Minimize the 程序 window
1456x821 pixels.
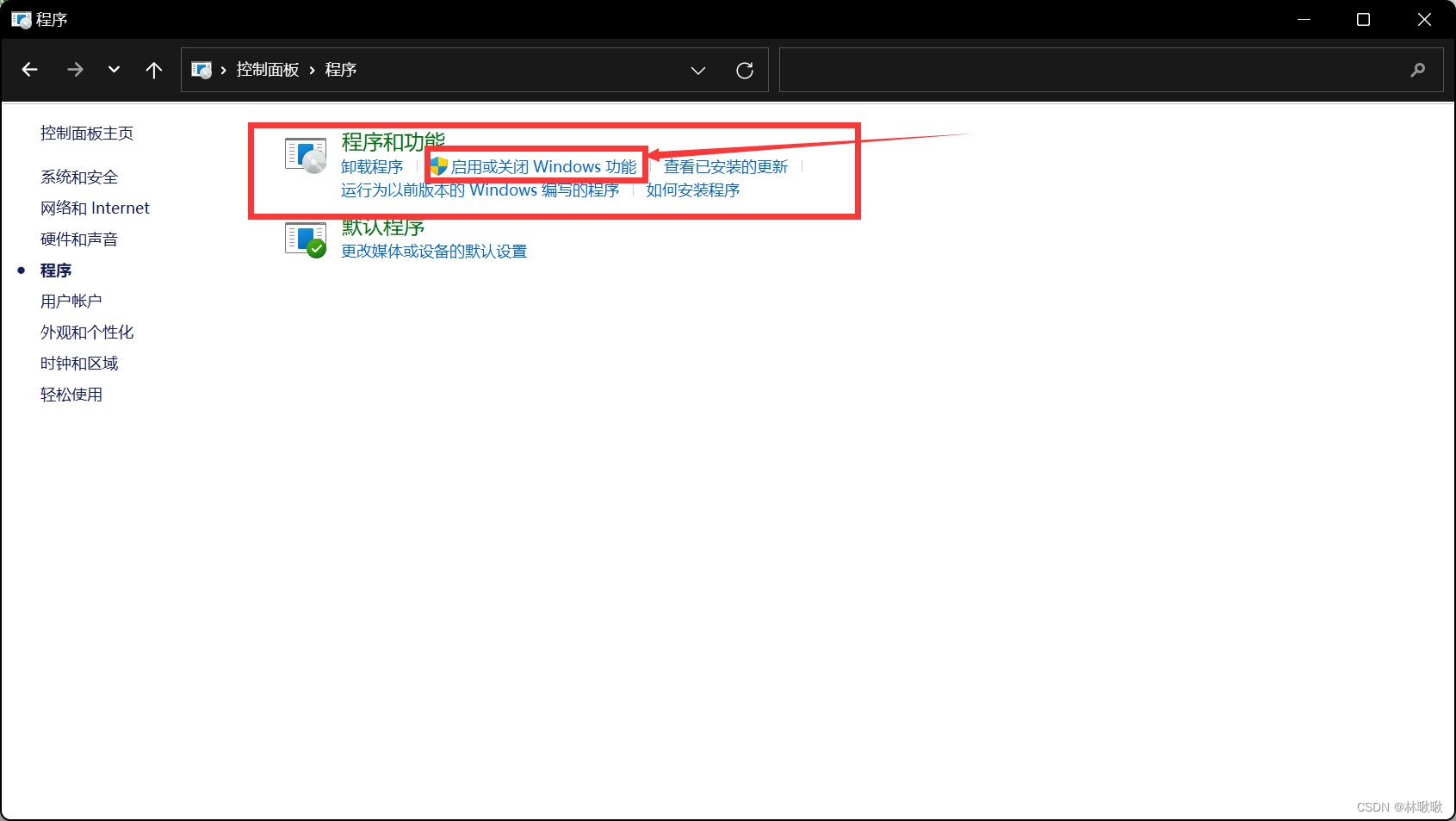click(1304, 19)
